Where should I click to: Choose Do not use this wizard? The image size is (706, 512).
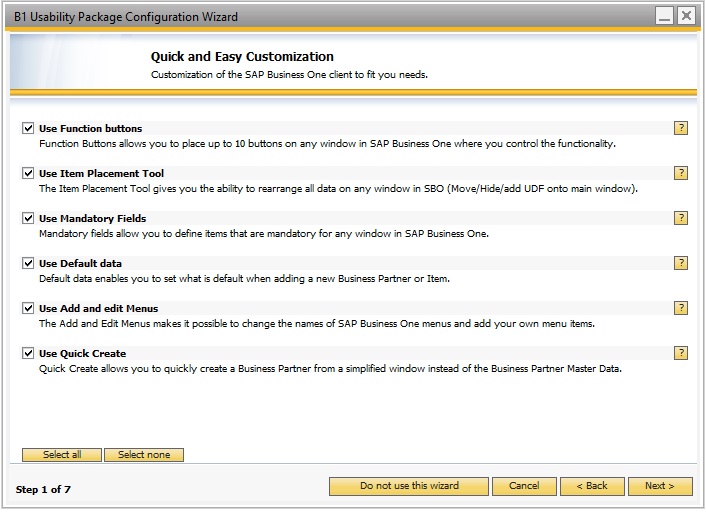[409, 486]
